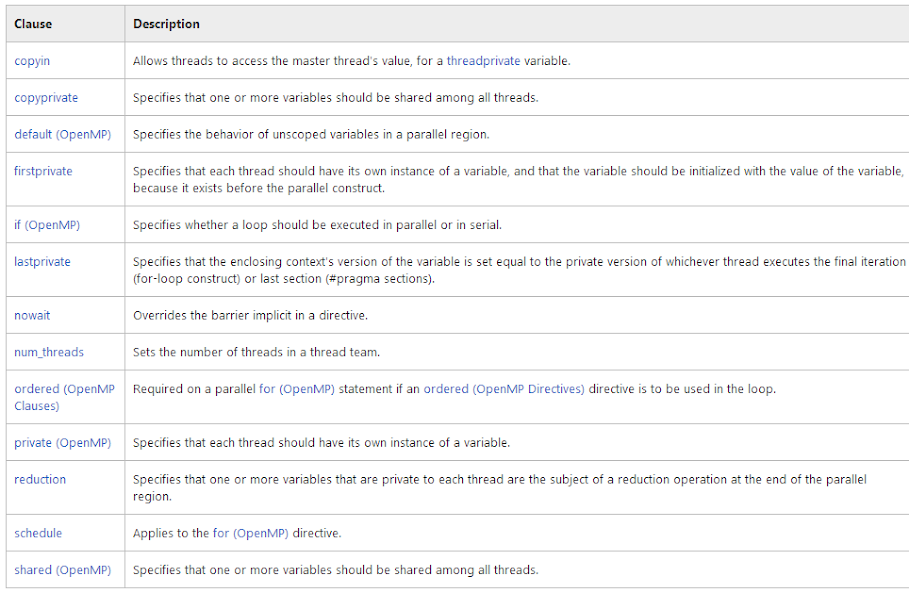The width and height of the screenshot is (909, 593).
Task: Select description text in the shared (OpenMP) row
Action: [336, 570]
